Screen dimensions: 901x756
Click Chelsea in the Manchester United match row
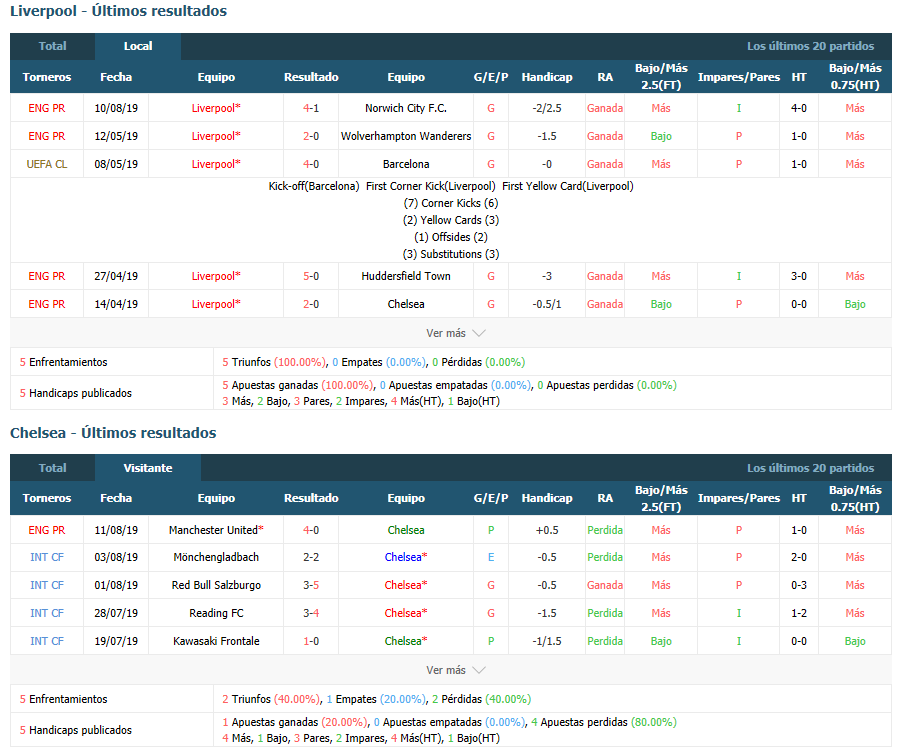(x=406, y=530)
